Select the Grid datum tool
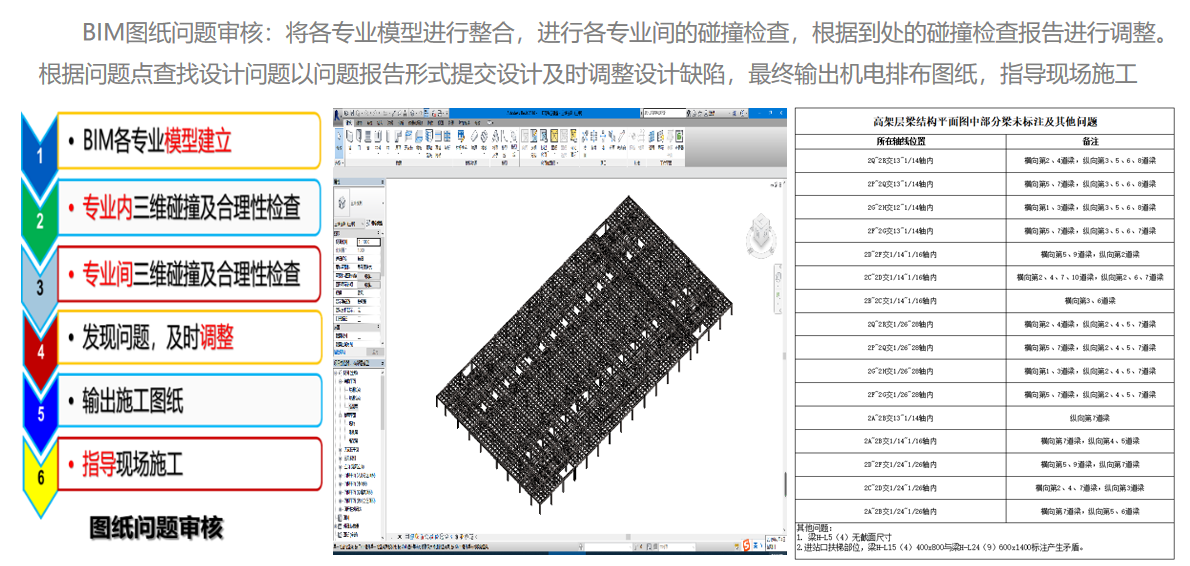Screen dimensions: 1190x566 tap(642, 140)
